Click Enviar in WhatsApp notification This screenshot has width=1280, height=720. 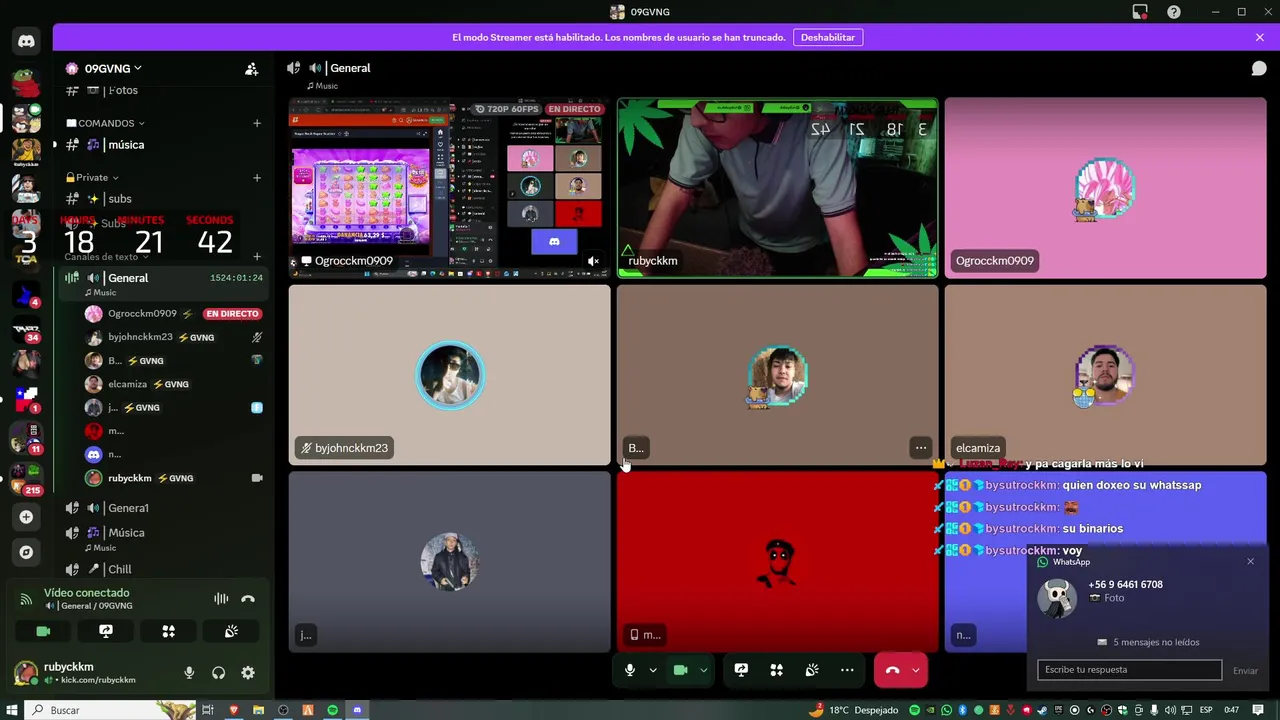click(x=1245, y=671)
